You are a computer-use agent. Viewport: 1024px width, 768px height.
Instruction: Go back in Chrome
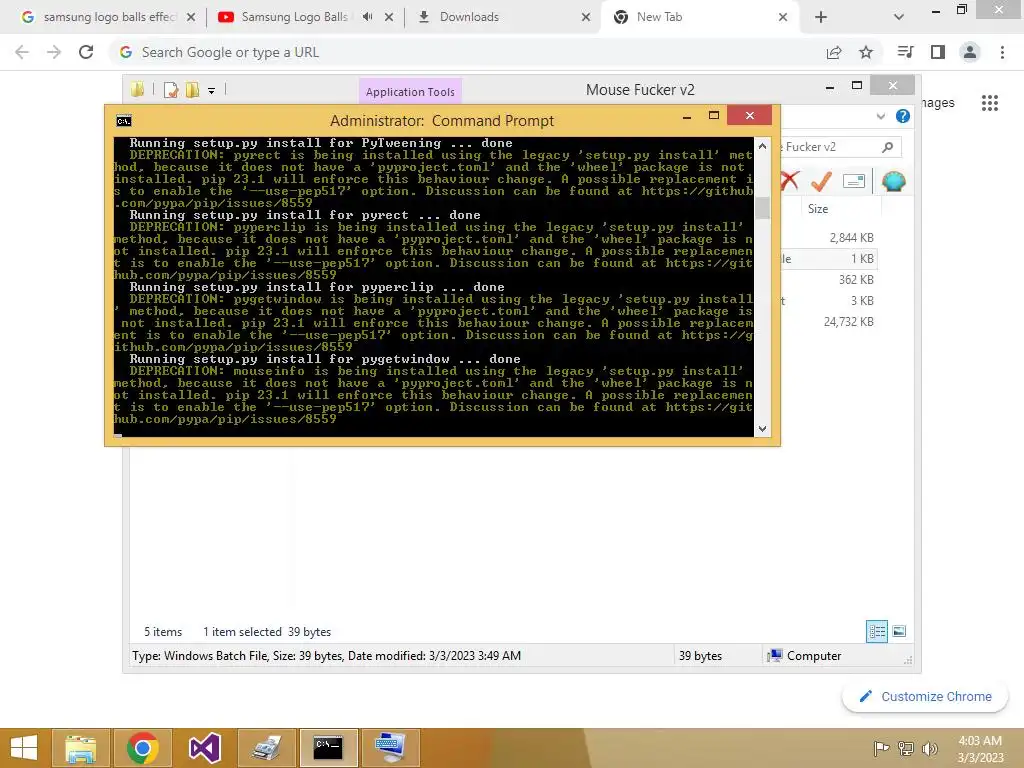click(22, 52)
